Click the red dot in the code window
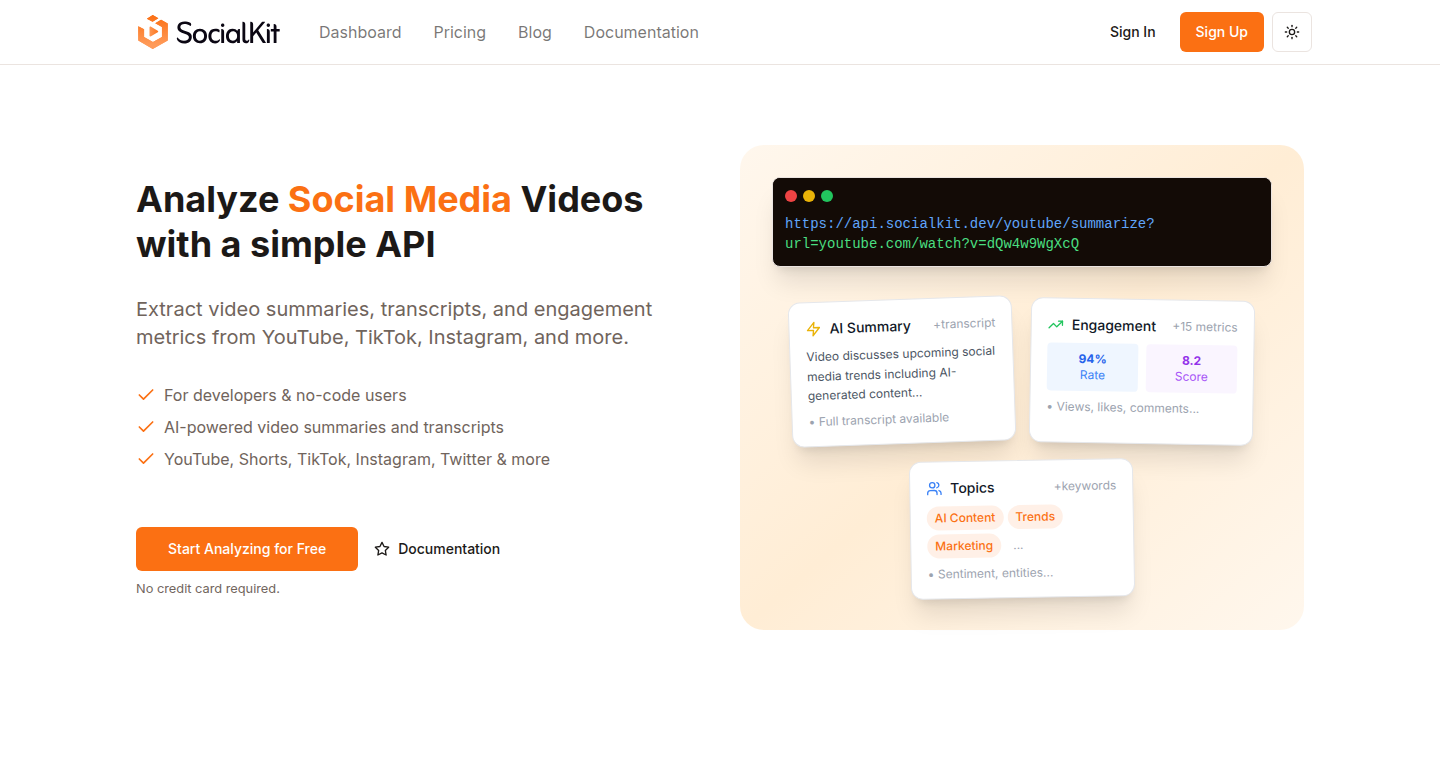The width and height of the screenshot is (1440, 761). (x=791, y=196)
